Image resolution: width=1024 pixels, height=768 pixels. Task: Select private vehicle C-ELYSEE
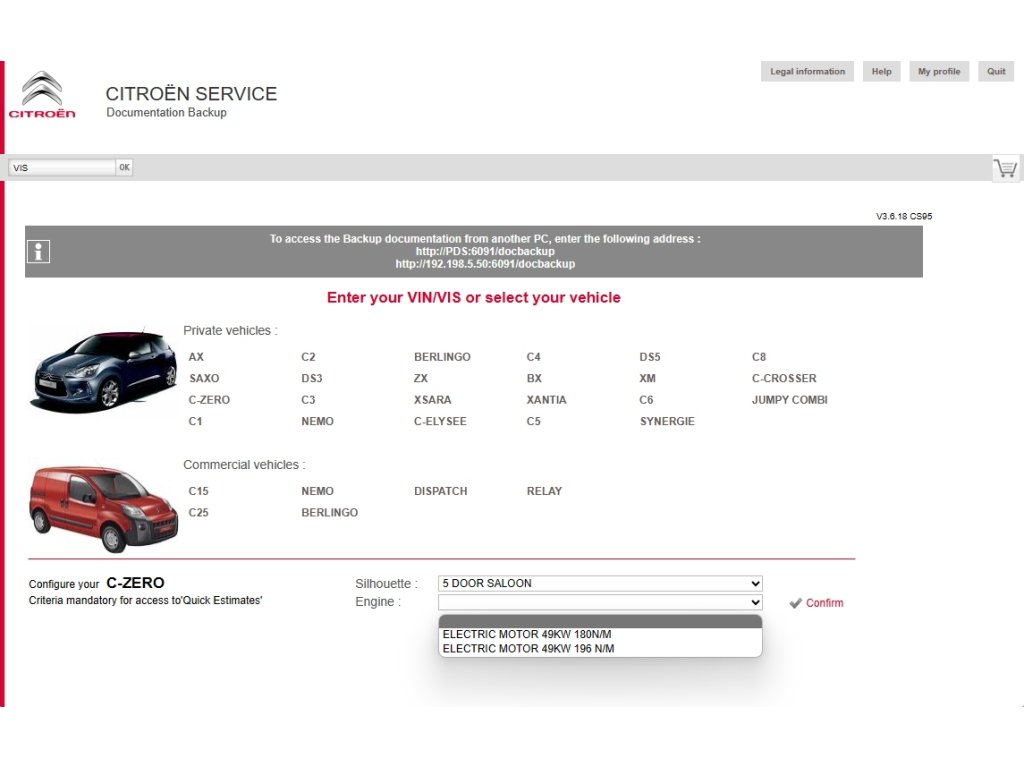440,421
